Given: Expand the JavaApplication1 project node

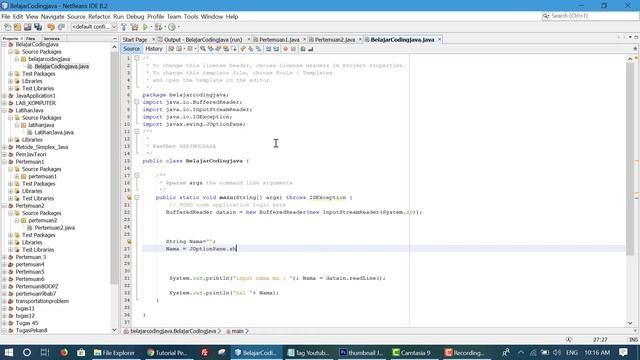Looking at the screenshot, I should pyautogui.click(x=4, y=96).
